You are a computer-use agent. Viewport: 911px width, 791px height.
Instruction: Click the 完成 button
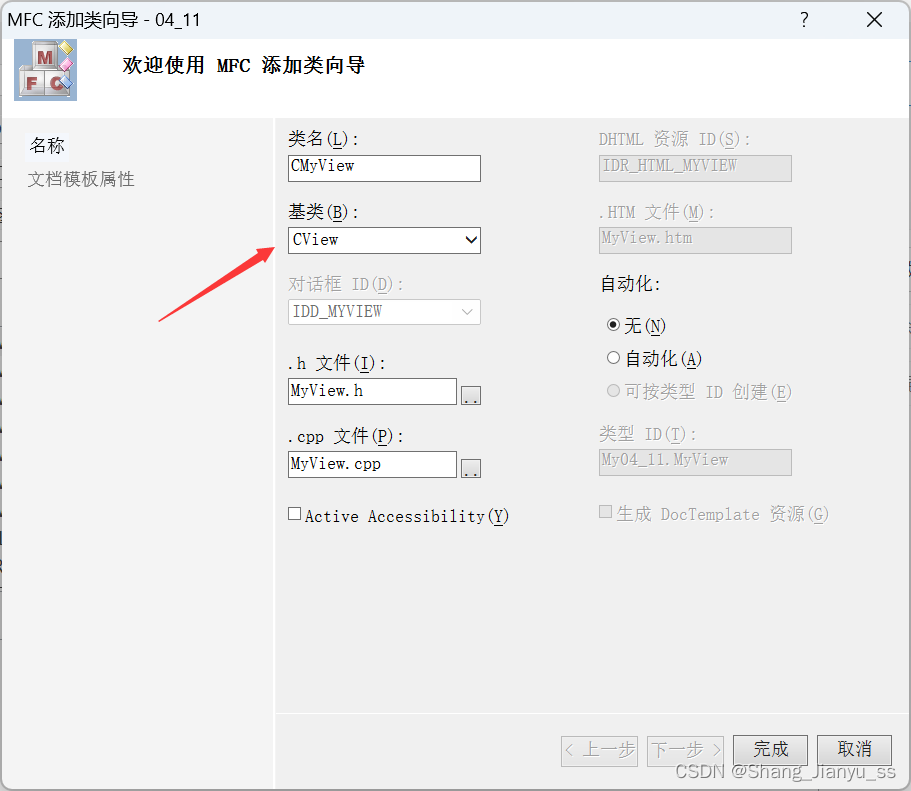pyautogui.click(x=770, y=749)
